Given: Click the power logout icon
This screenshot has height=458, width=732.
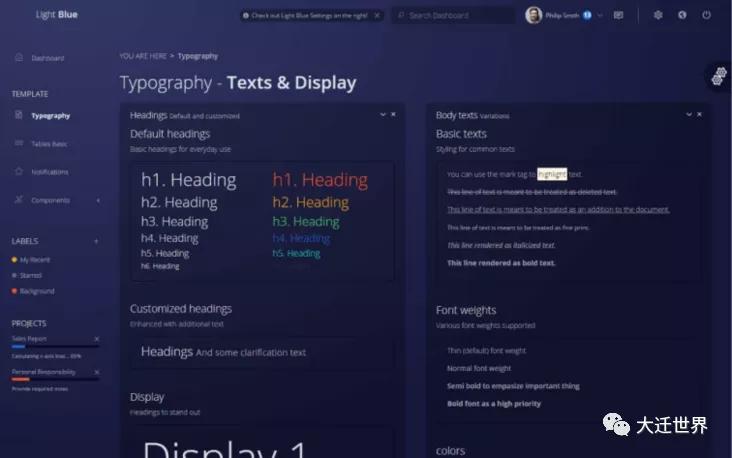Looking at the screenshot, I should coord(706,15).
